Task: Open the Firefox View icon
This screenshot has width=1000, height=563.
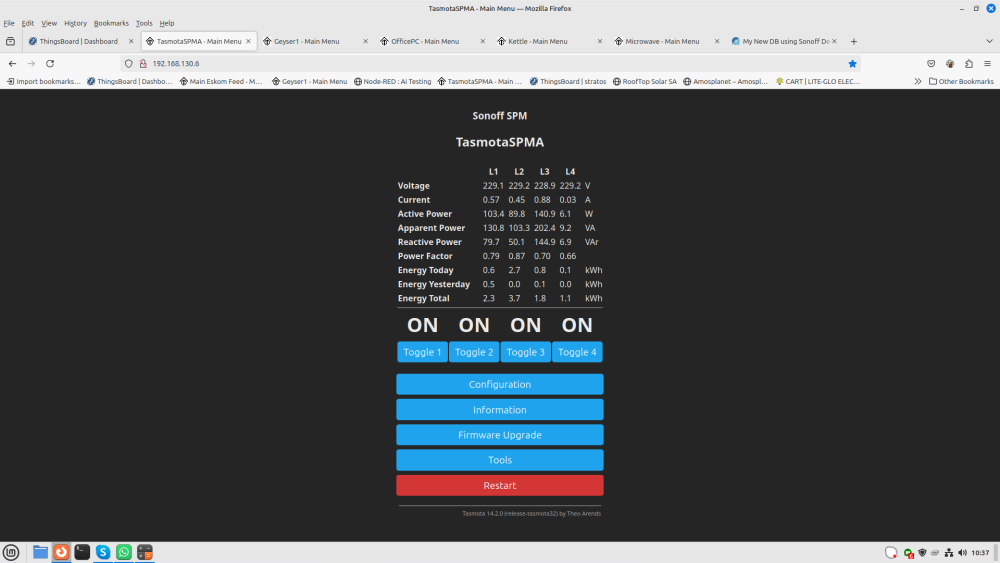Action: coord(10,41)
